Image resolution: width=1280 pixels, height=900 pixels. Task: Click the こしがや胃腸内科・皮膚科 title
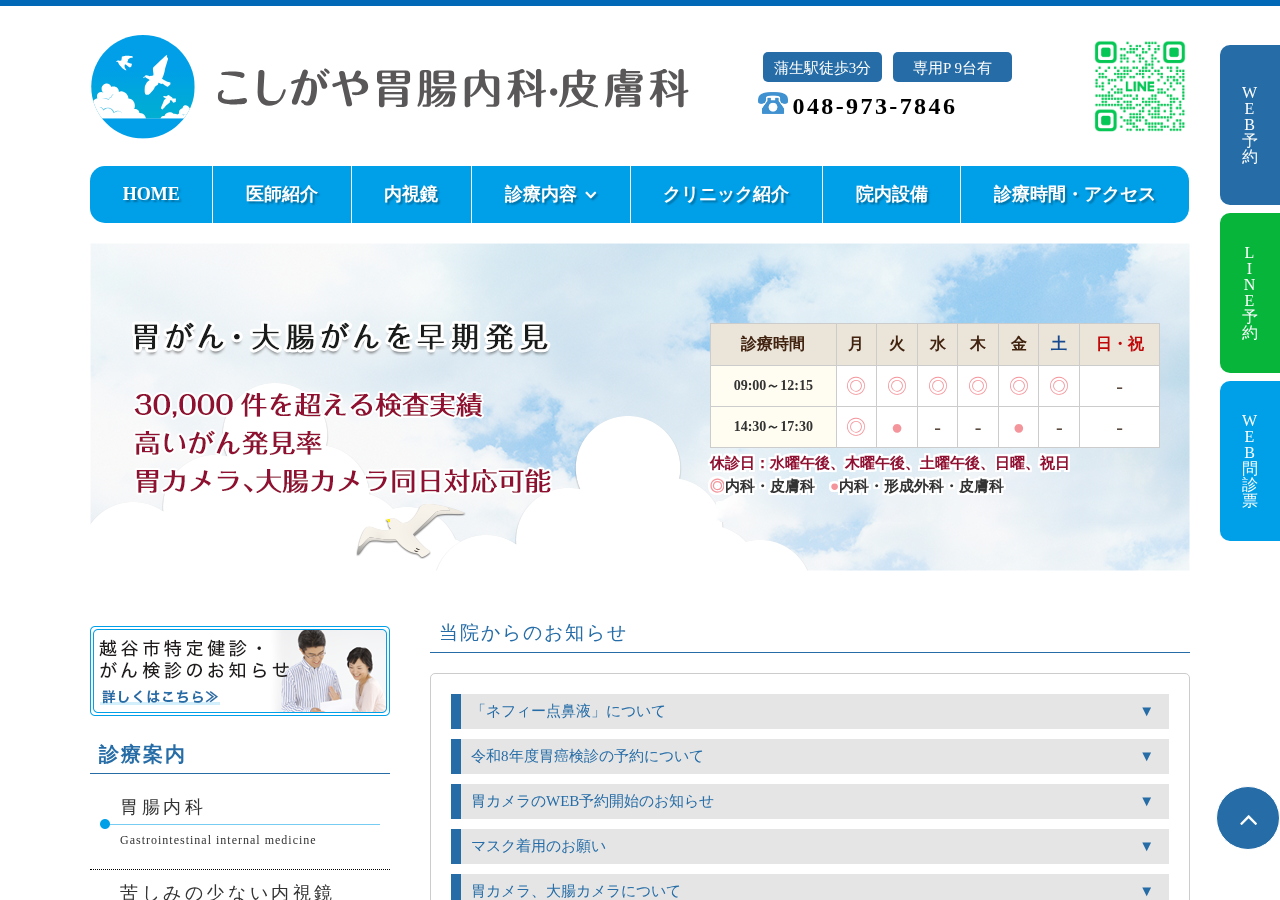tap(452, 88)
